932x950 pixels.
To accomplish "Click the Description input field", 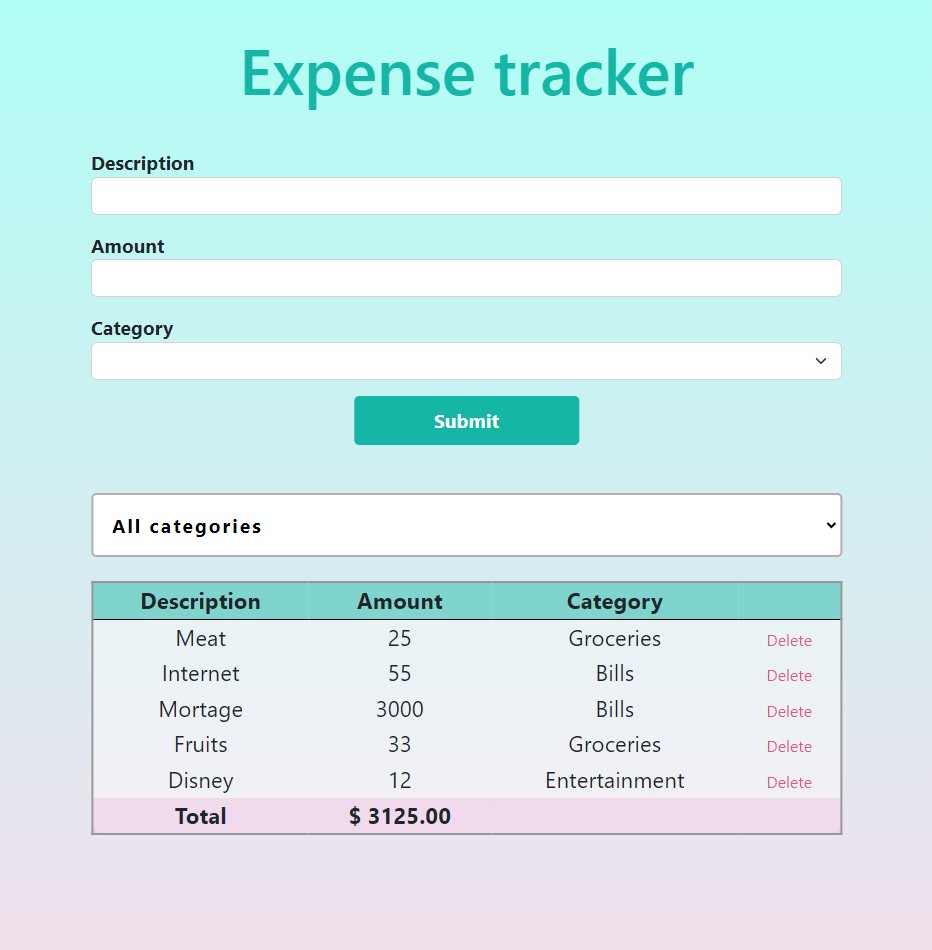I will (x=466, y=196).
